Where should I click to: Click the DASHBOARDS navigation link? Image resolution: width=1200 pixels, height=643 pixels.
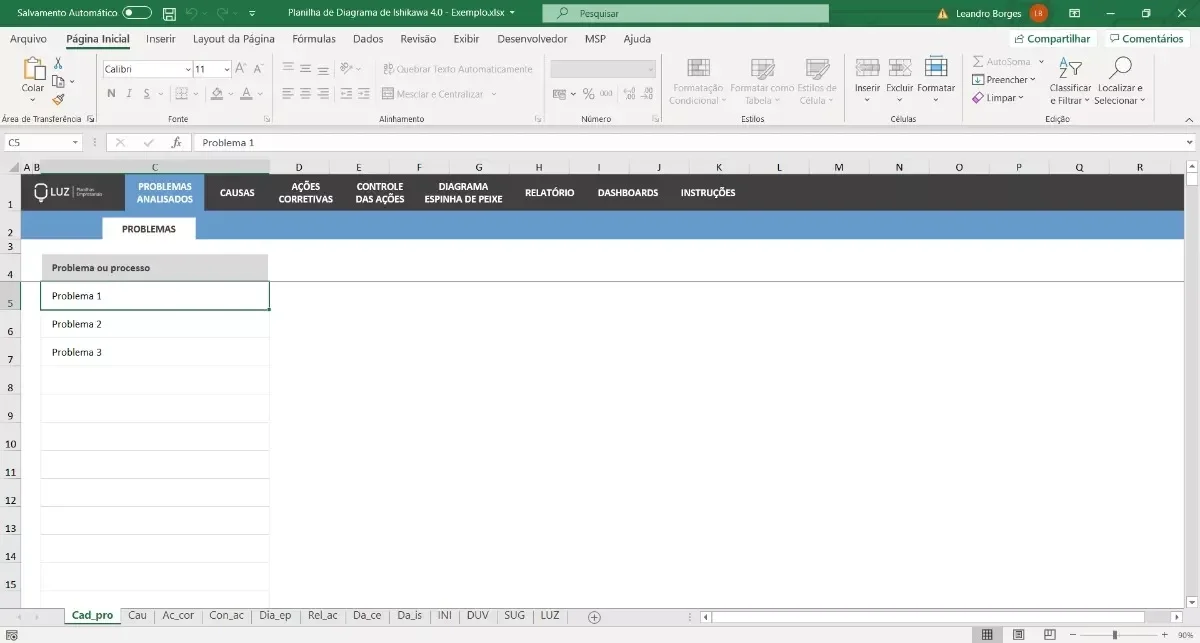click(x=628, y=193)
